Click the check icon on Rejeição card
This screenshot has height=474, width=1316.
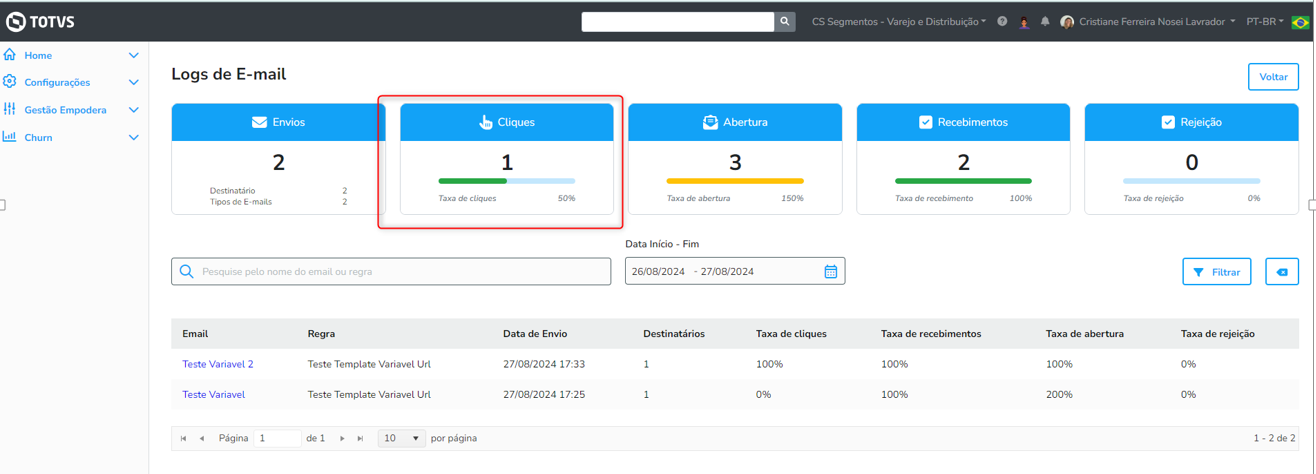1168,122
